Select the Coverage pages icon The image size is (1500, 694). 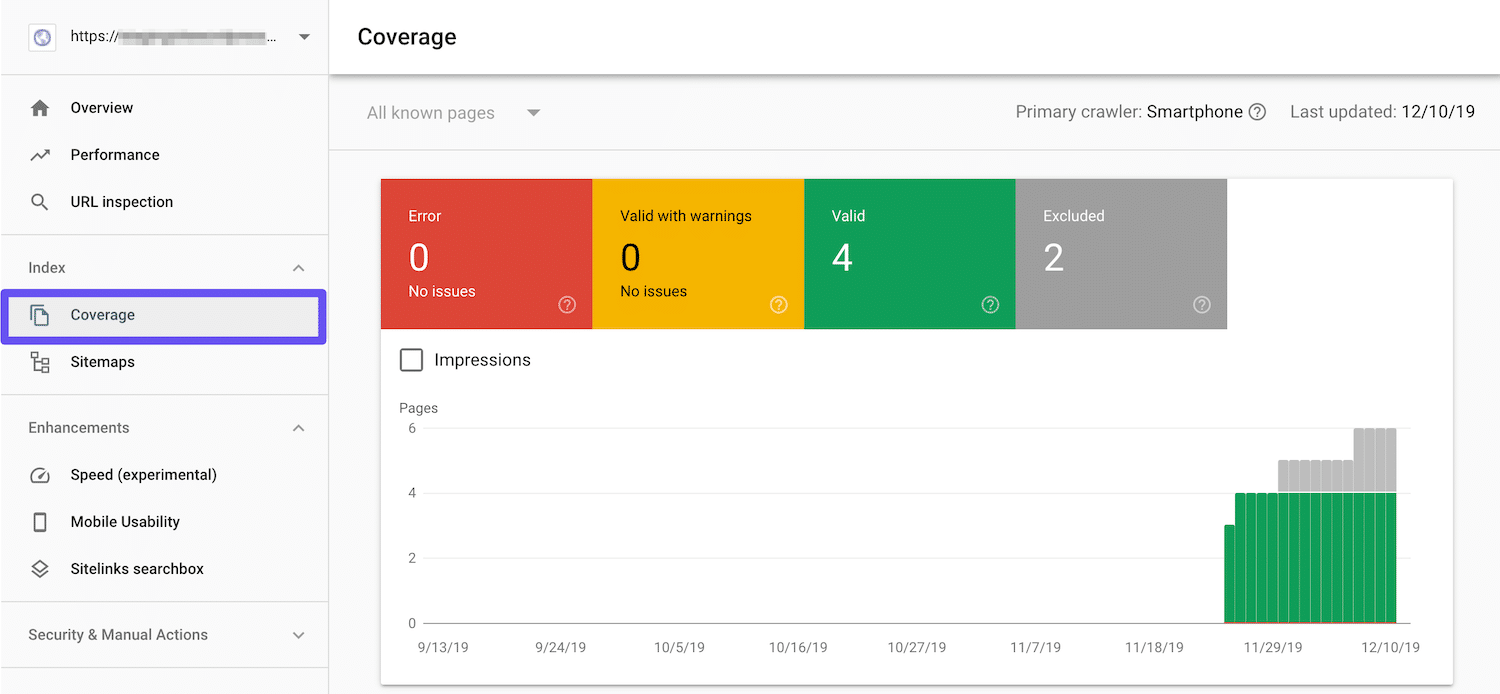point(40,314)
